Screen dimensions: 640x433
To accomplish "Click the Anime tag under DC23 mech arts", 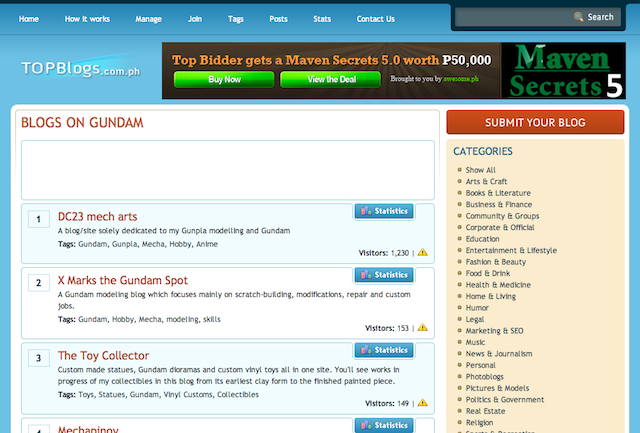I will click(207, 244).
